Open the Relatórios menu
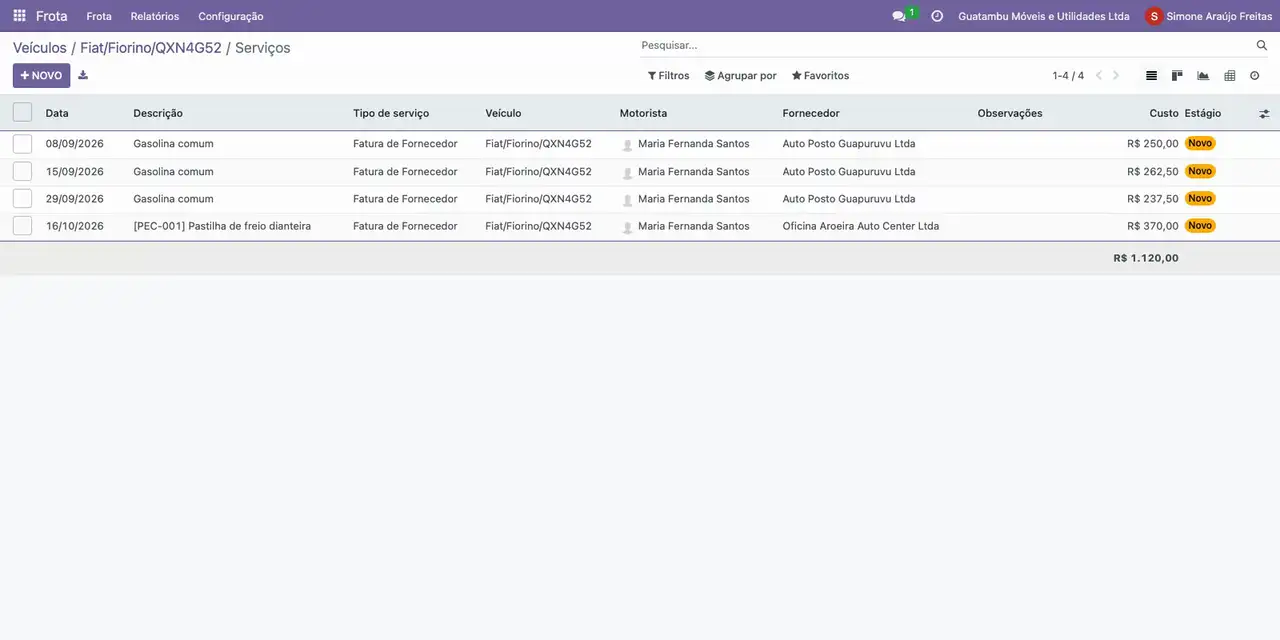 point(155,16)
